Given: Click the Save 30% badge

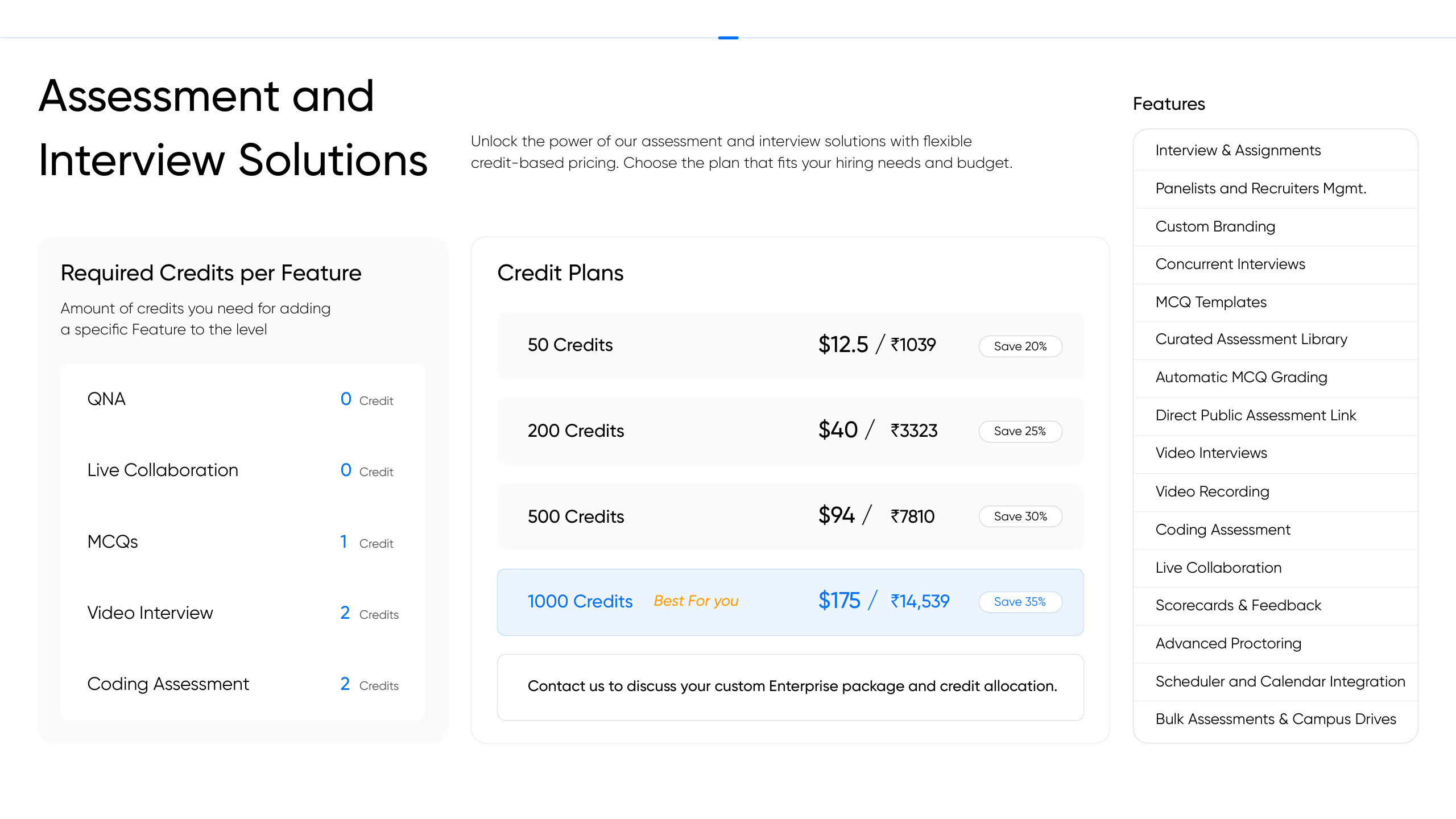Looking at the screenshot, I should 1020,516.
